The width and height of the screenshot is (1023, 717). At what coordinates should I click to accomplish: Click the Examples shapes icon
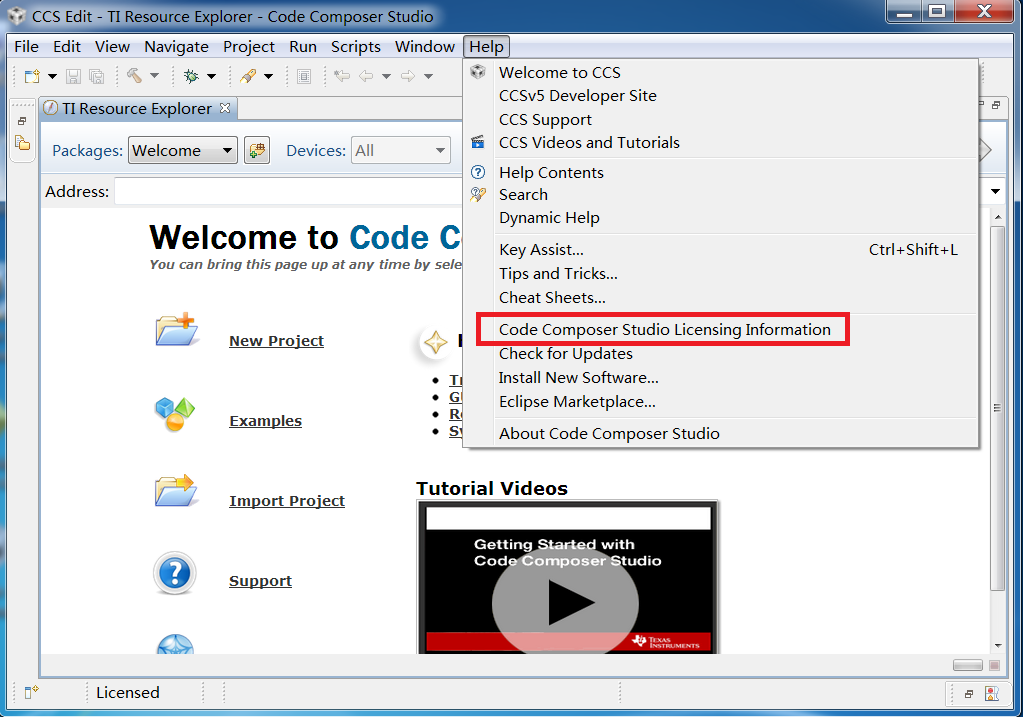pyautogui.click(x=175, y=414)
